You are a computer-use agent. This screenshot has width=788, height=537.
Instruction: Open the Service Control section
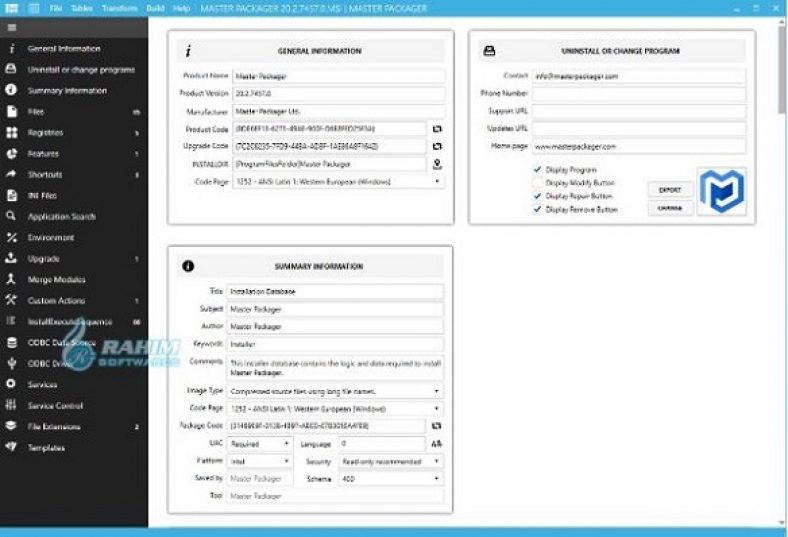pyautogui.click(x=74, y=405)
